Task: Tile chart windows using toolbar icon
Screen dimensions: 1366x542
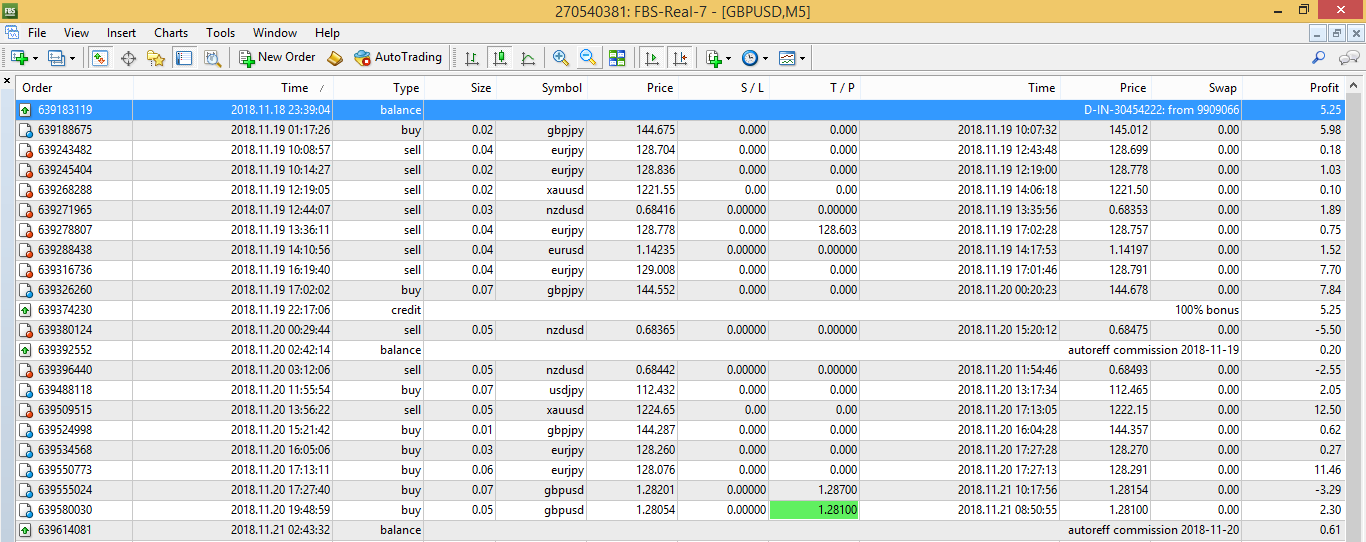Action: click(617, 58)
